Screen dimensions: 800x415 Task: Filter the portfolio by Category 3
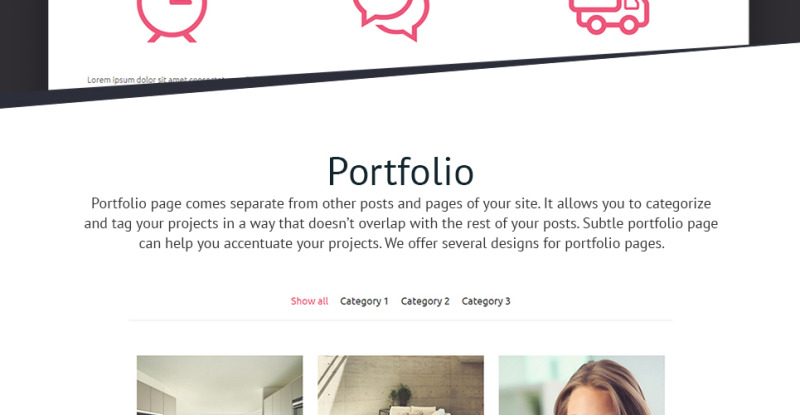point(486,301)
